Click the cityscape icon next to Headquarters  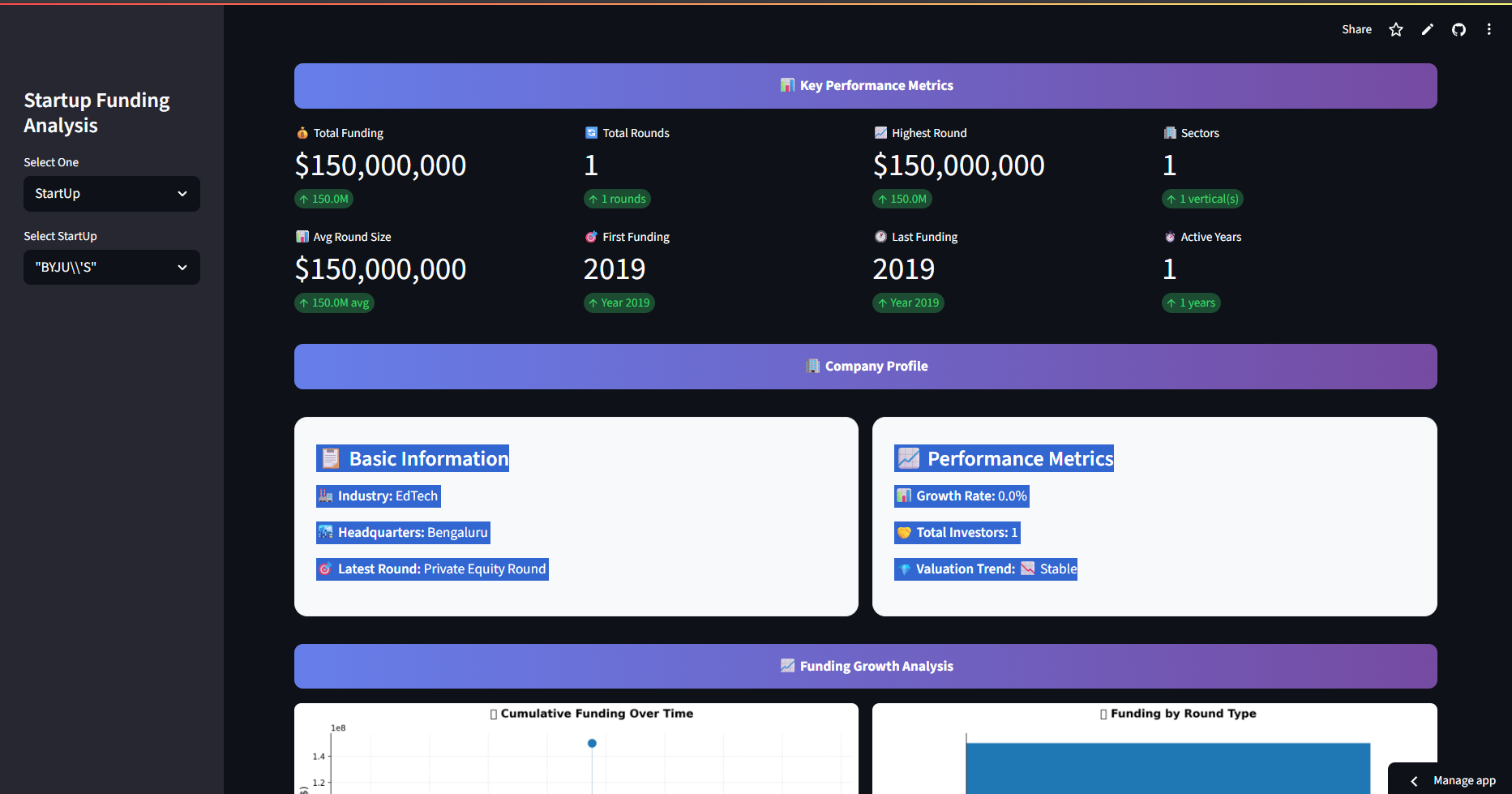coord(326,533)
